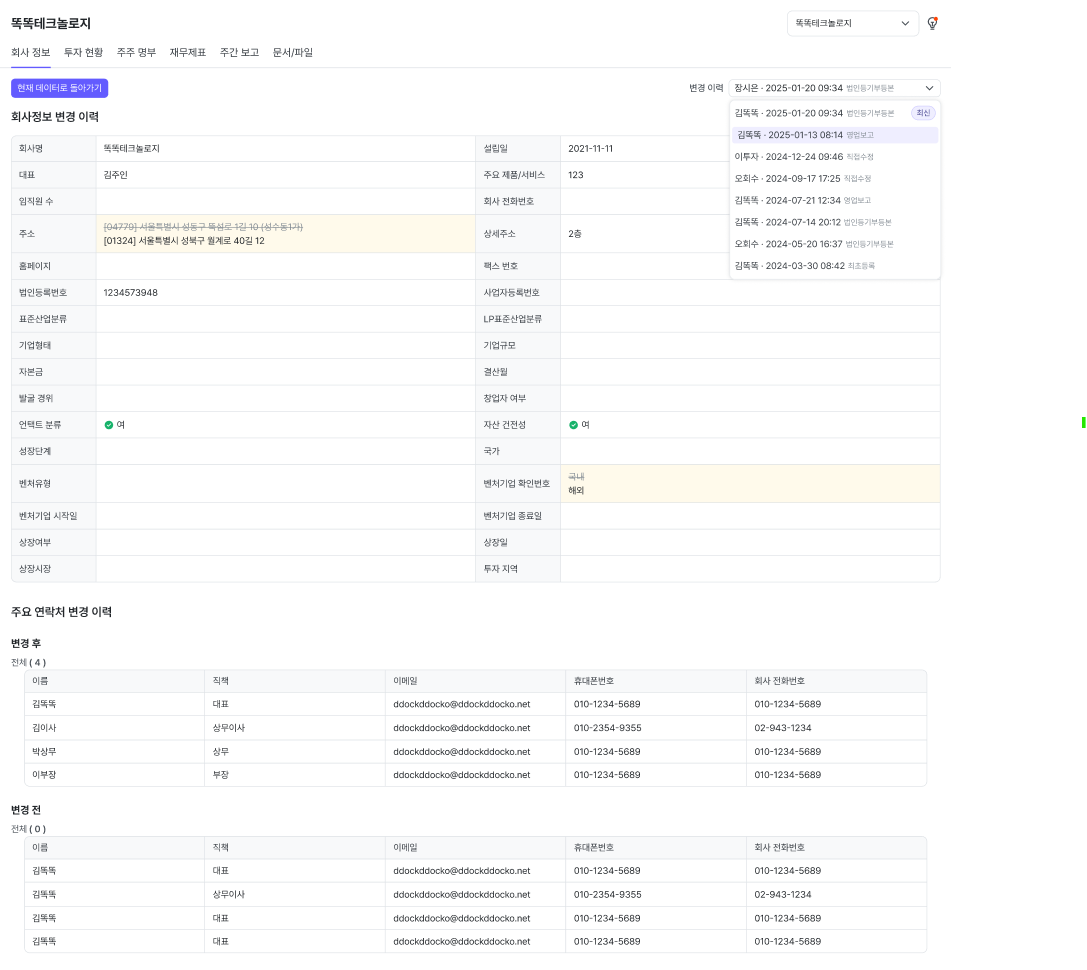This screenshot has width=1087, height=970.
Task: Click 김이사's email in 변경 후 table
Action: tap(461, 728)
